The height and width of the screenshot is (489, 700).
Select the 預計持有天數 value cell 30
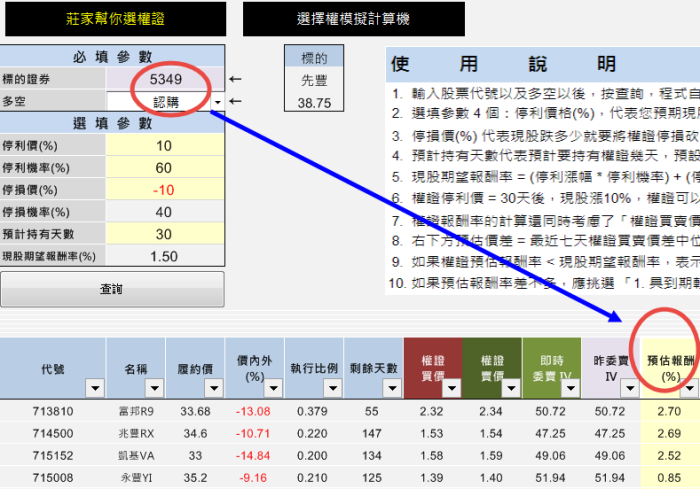click(165, 234)
